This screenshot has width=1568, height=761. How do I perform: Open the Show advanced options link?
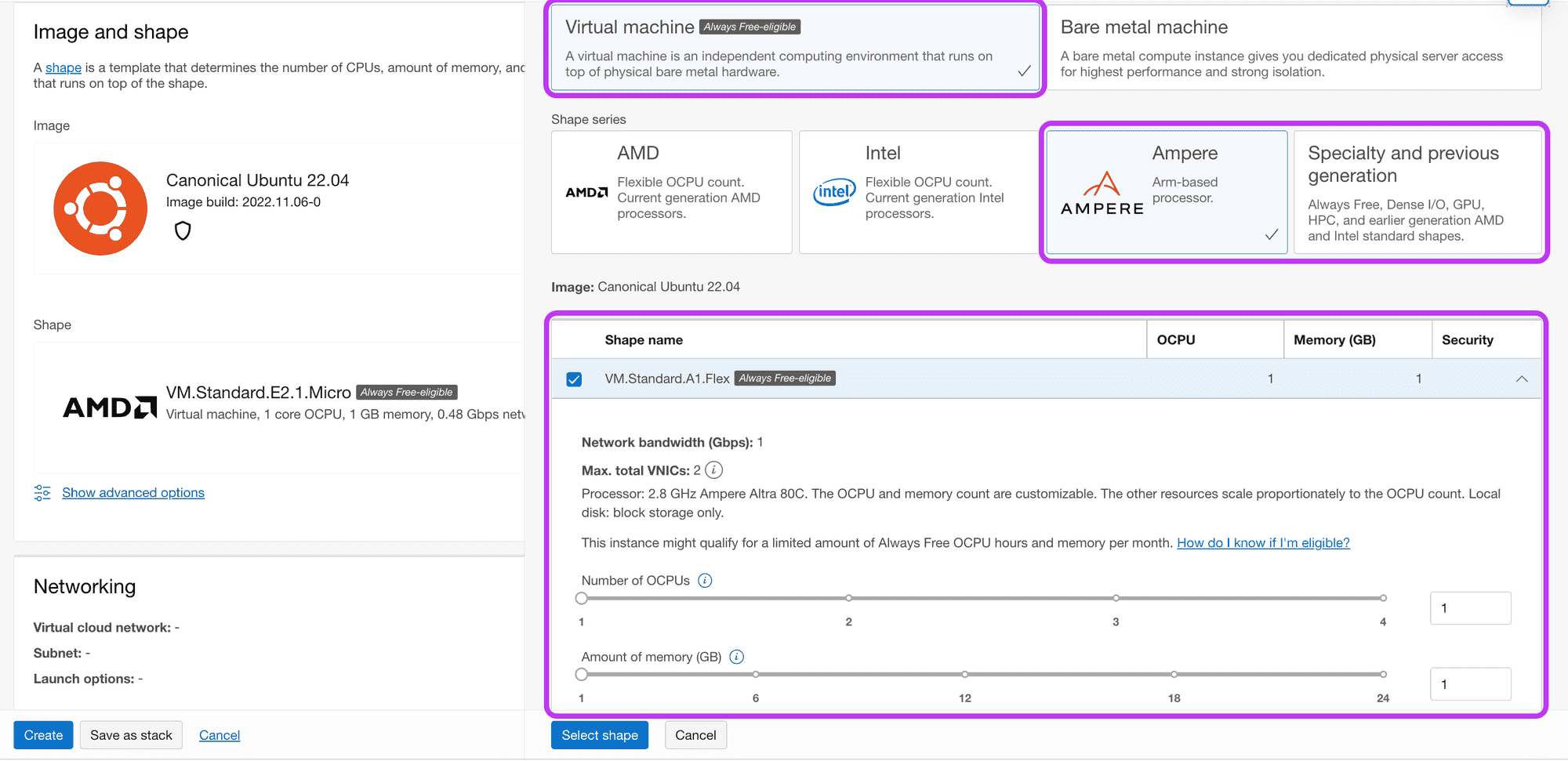click(x=133, y=493)
